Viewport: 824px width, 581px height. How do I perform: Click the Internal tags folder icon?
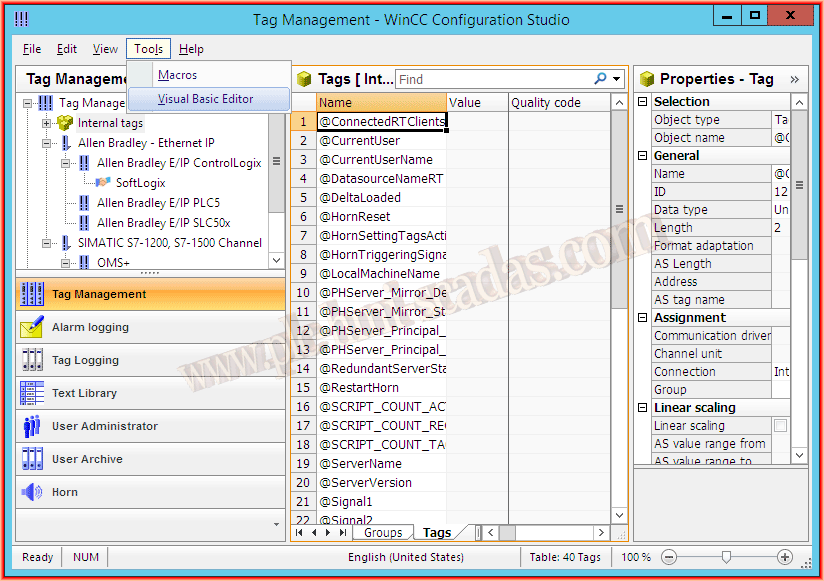point(65,123)
